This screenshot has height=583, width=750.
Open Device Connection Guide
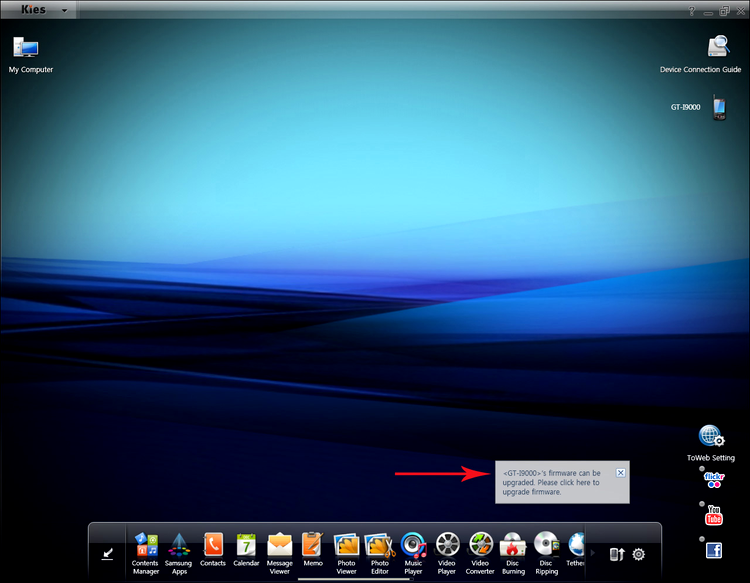[718, 46]
